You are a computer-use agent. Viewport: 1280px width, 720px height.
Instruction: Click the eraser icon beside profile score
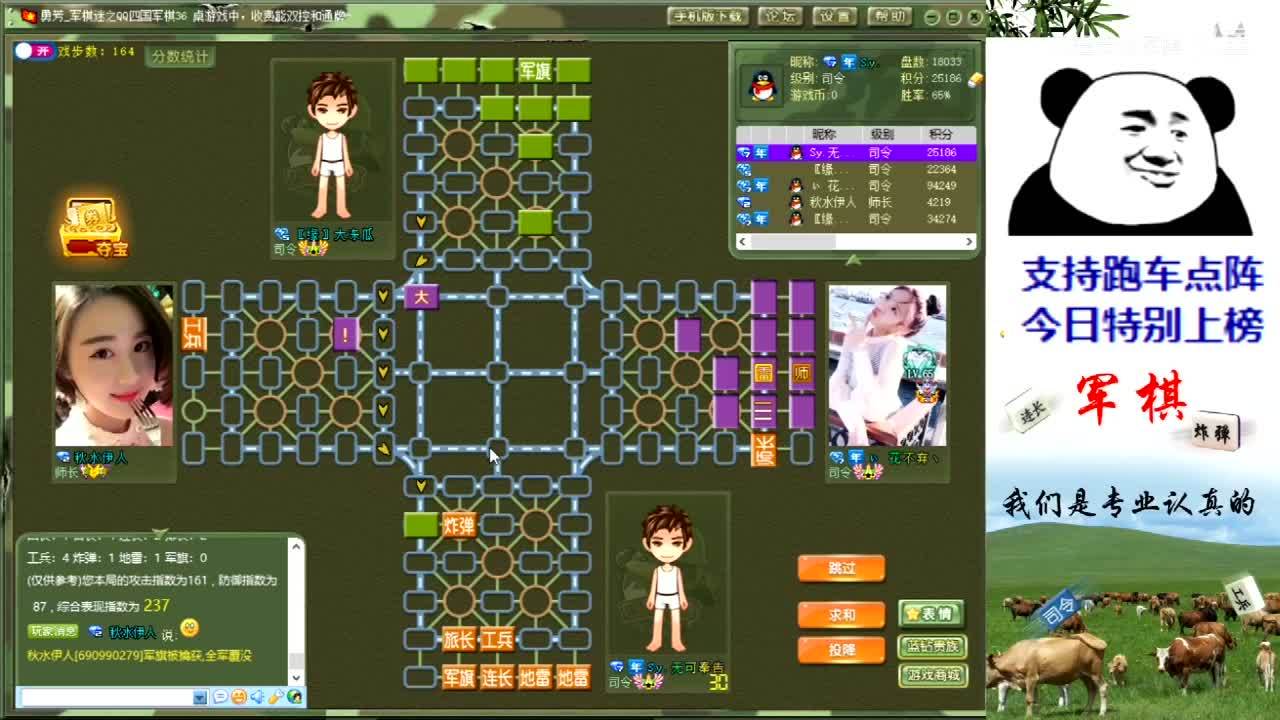(975, 79)
